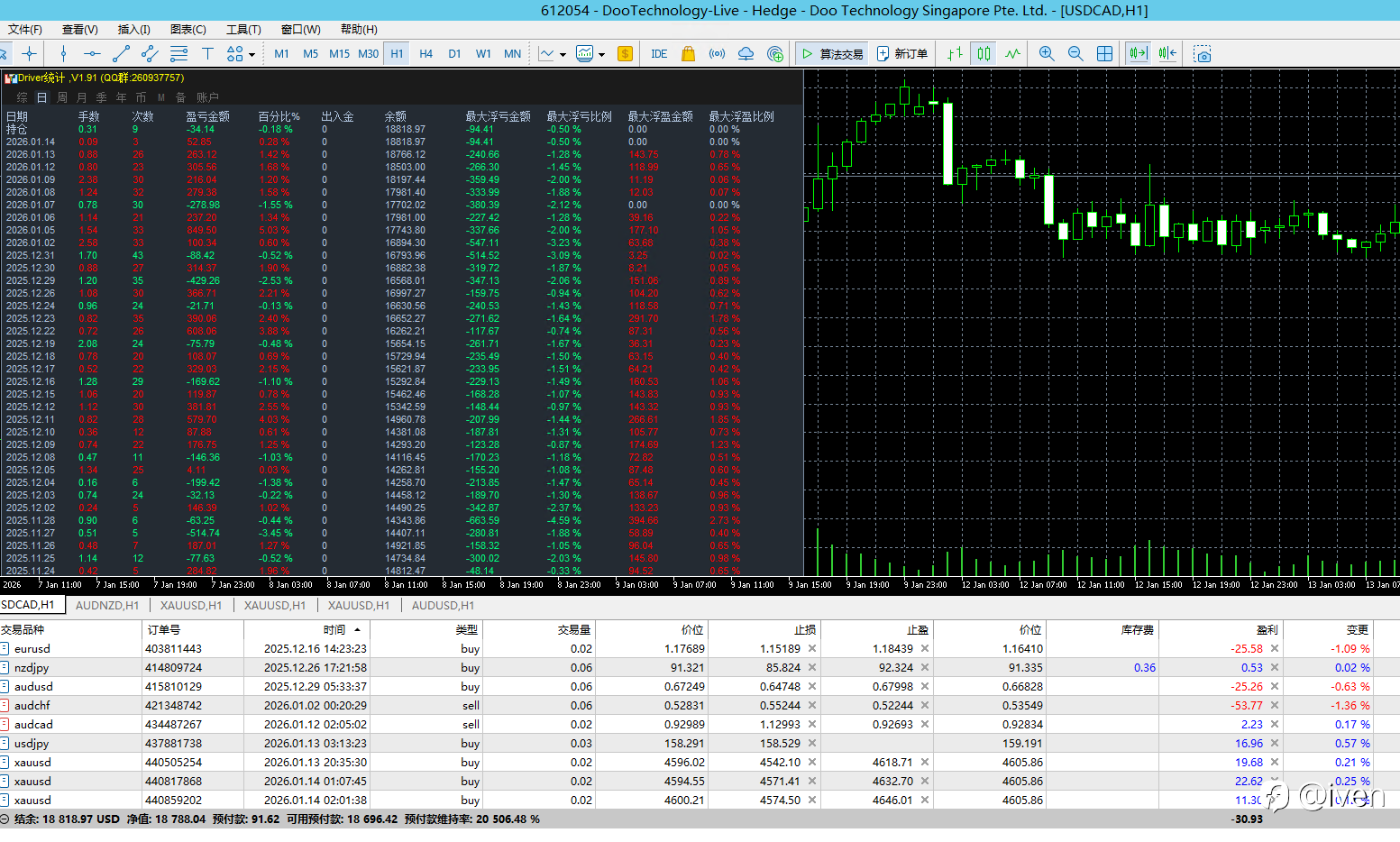Open the Market shopping bag icon

tap(688, 54)
